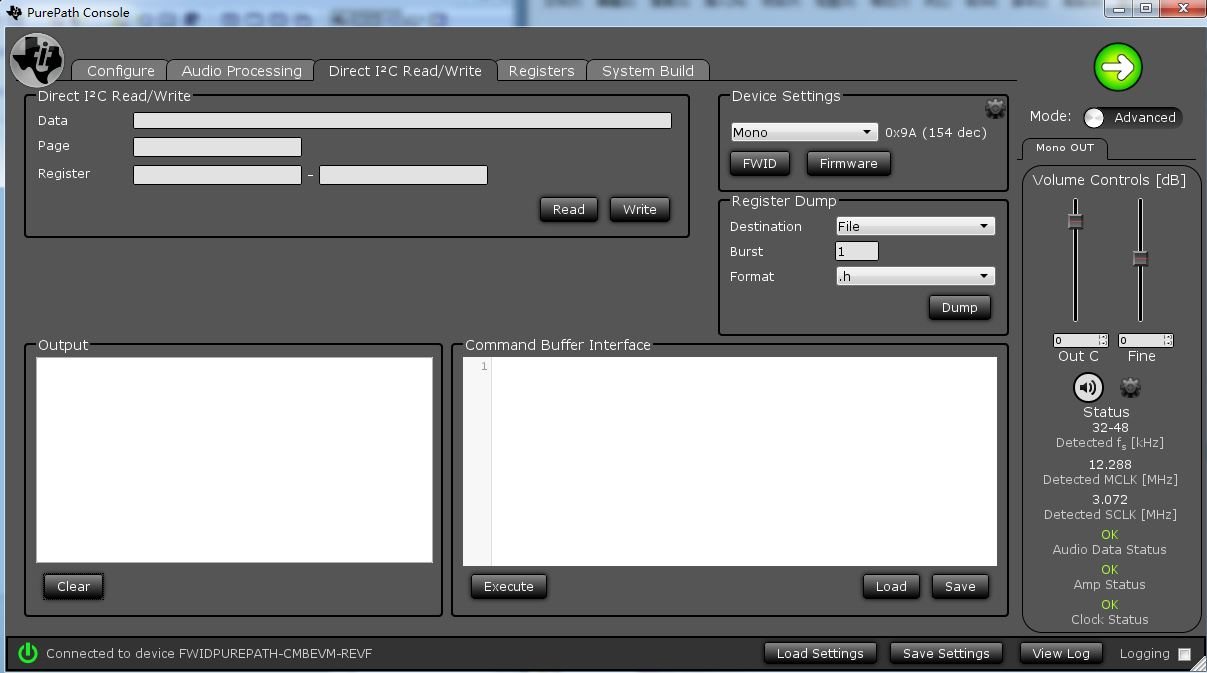Clear the Output panel
This screenshot has height=673, width=1207.
pyautogui.click(x=73, y=586)
